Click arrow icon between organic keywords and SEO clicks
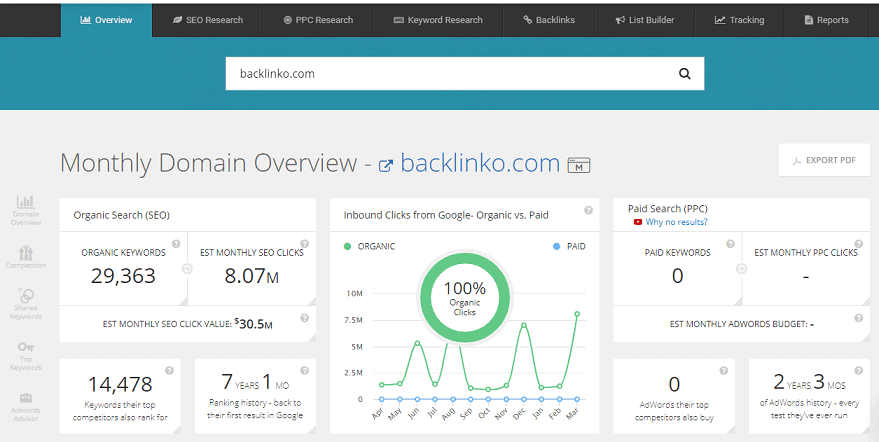The image size is (879, 442). tap(187, 269)
